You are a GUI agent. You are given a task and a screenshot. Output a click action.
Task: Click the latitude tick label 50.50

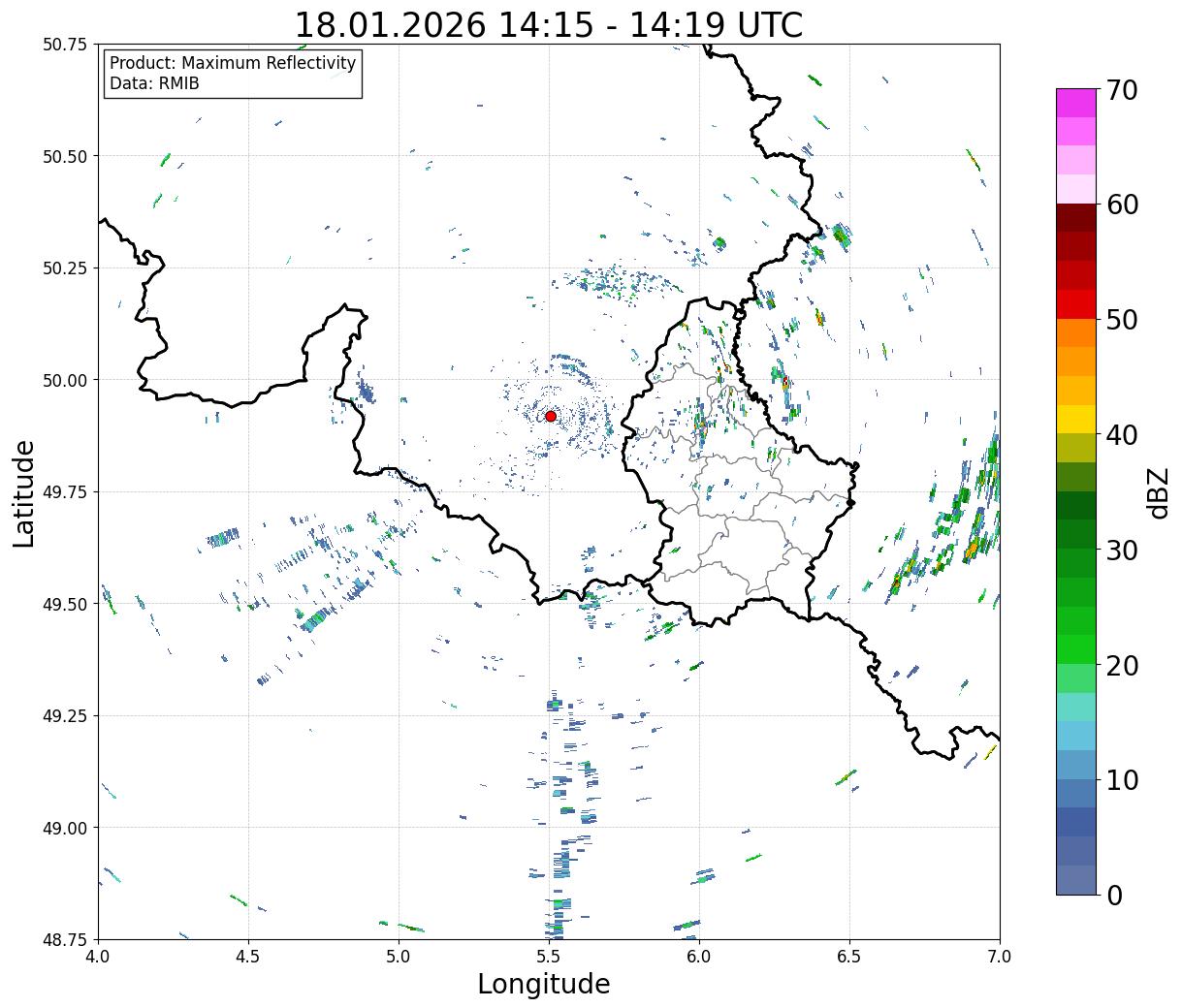pyautogui.click(x=65, y=156)
